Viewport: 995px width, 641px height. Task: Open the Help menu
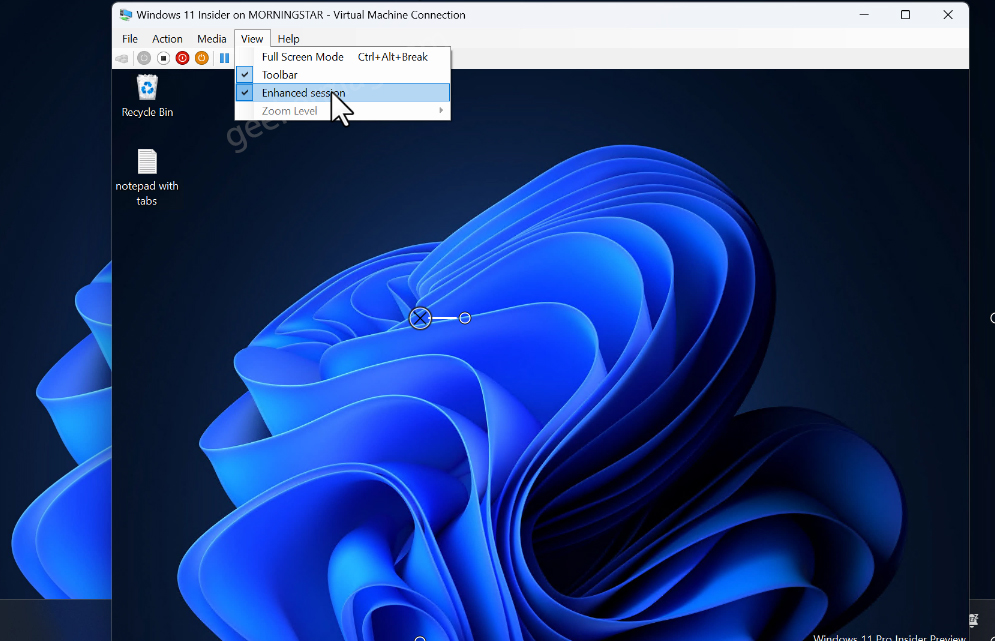click(x=288, y=39)
